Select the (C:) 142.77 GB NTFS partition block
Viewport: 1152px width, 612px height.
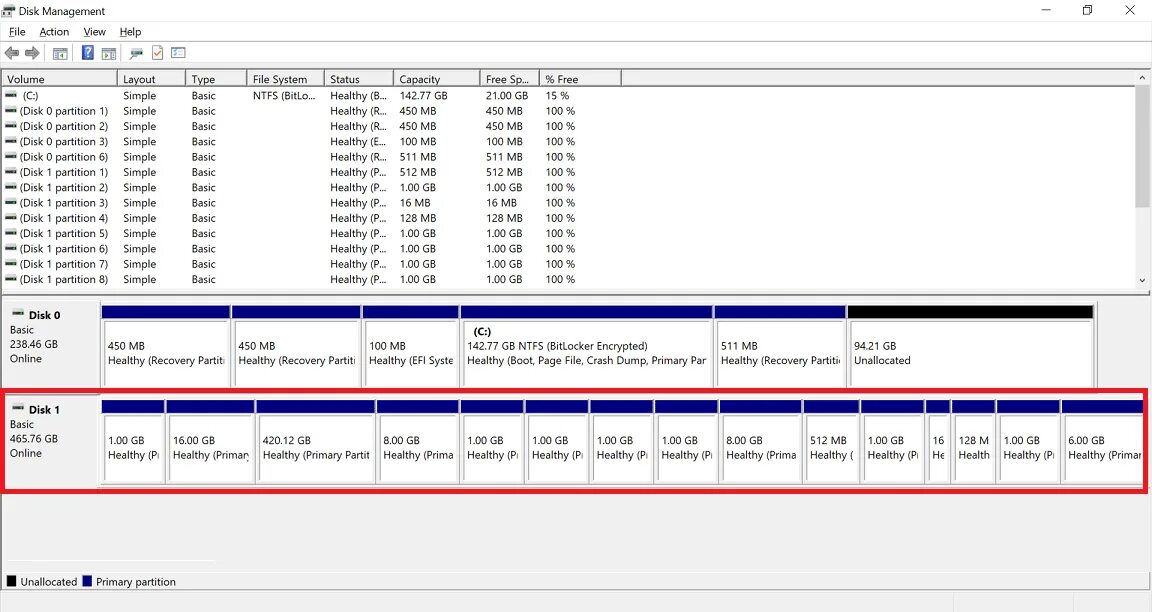point(586,346)
